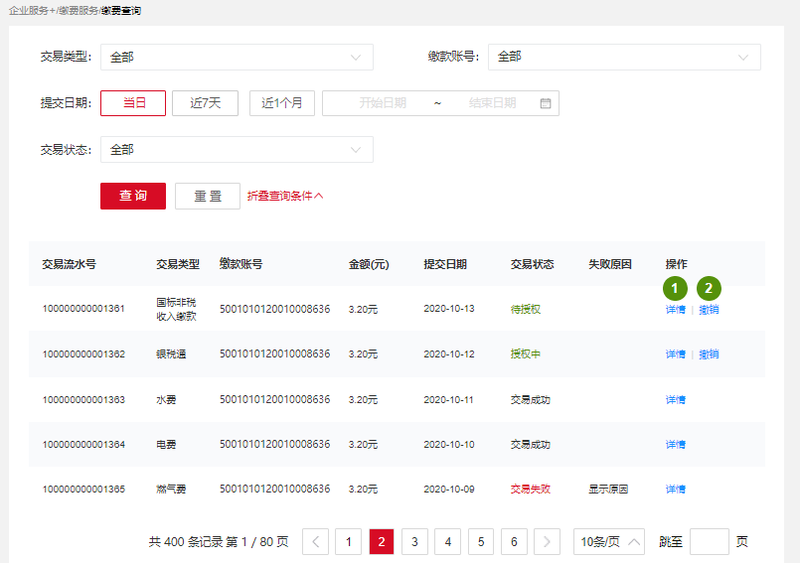
Task: Select the 当日 date filter
Action: (133, 103)
